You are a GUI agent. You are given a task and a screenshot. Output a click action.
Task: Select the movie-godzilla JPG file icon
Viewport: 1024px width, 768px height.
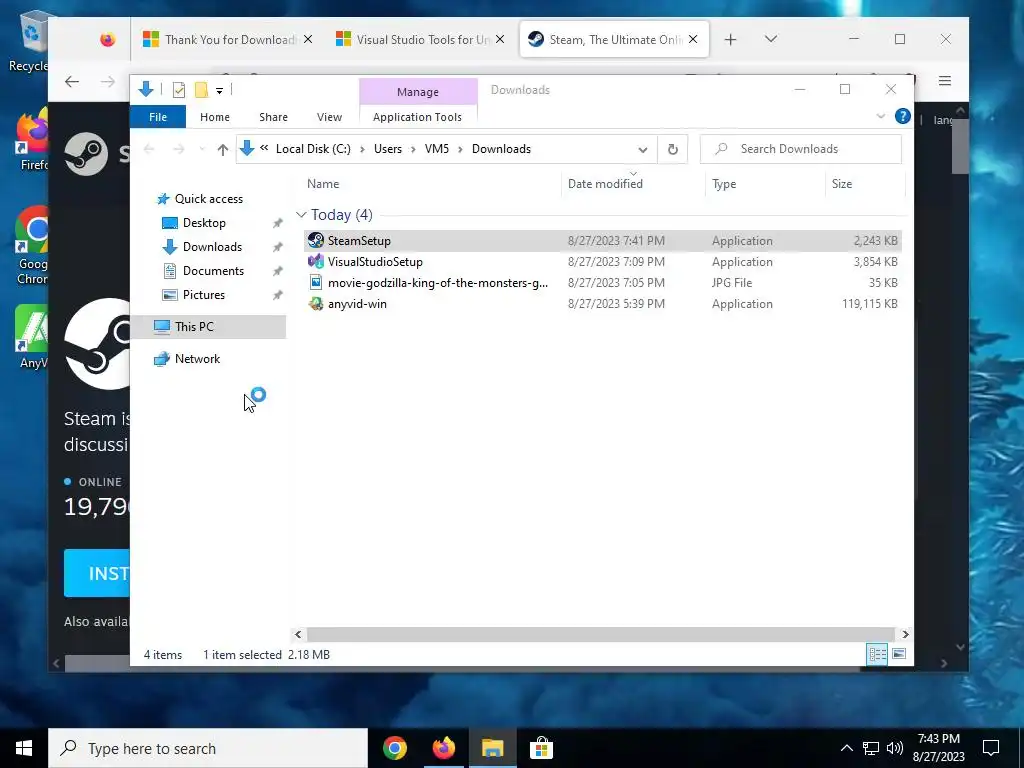coord(316,282)
